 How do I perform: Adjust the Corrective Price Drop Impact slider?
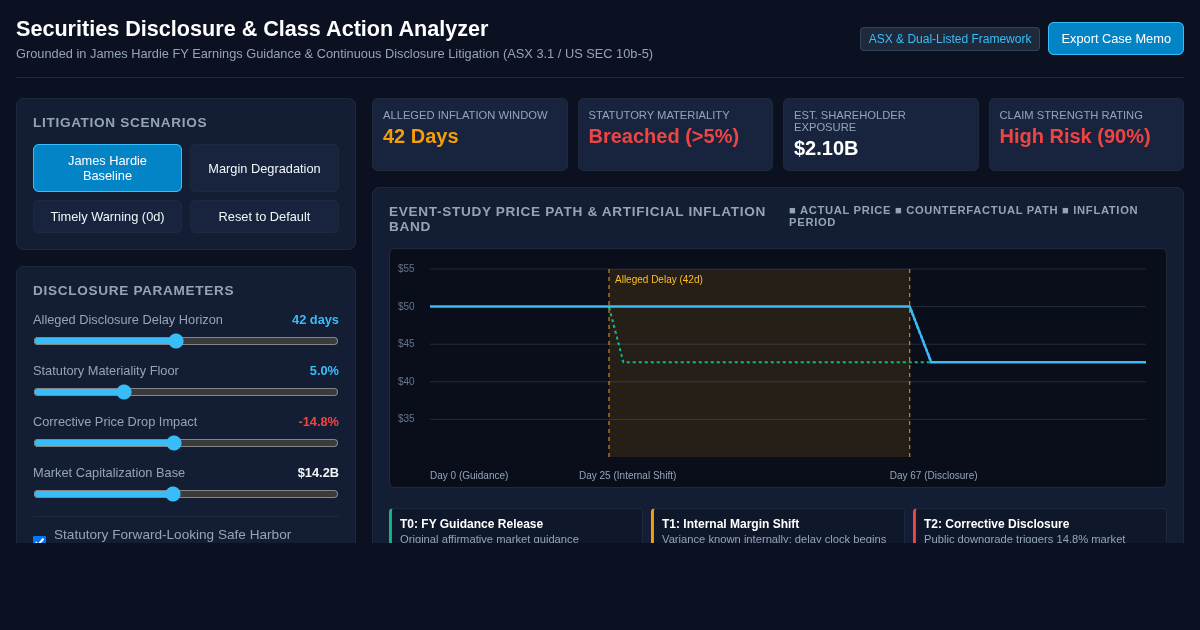pyautogui.click(x=186, y=443)
